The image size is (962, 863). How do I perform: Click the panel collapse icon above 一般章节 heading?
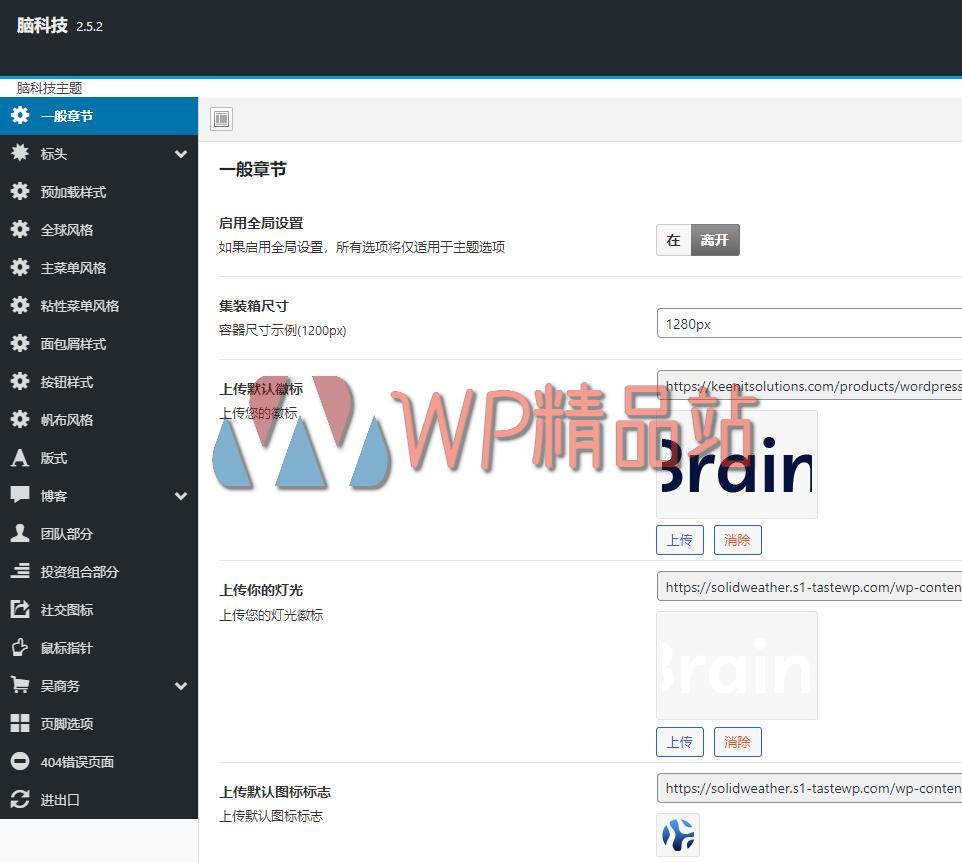tap(221, 118)
